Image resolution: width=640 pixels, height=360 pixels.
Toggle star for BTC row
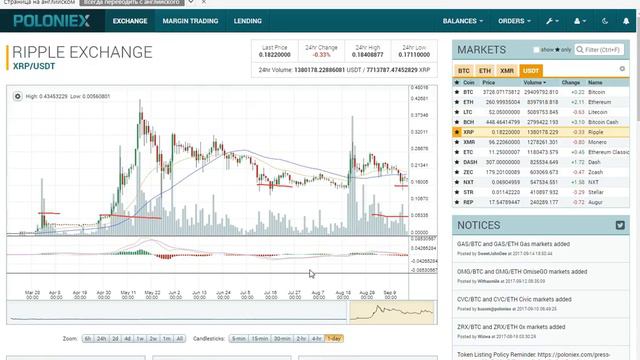point(457,92)
